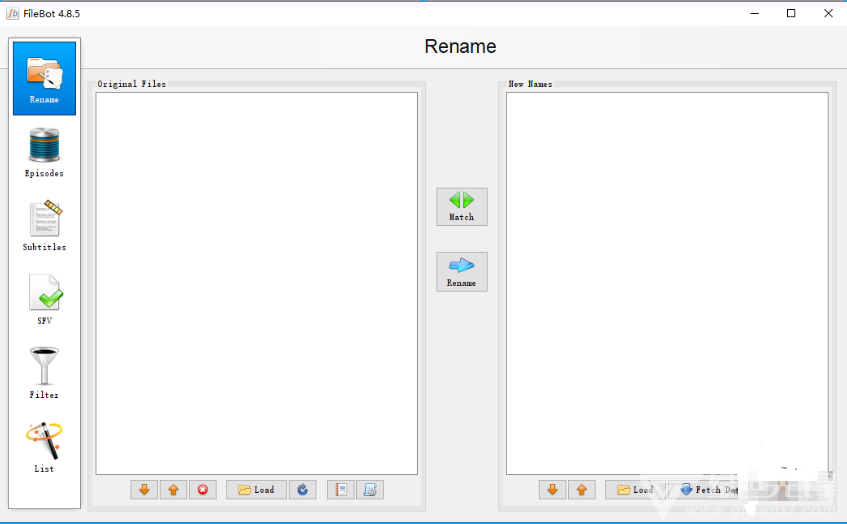
Task: Open the script settings icon under Original Files
Action: pos(369,490)
